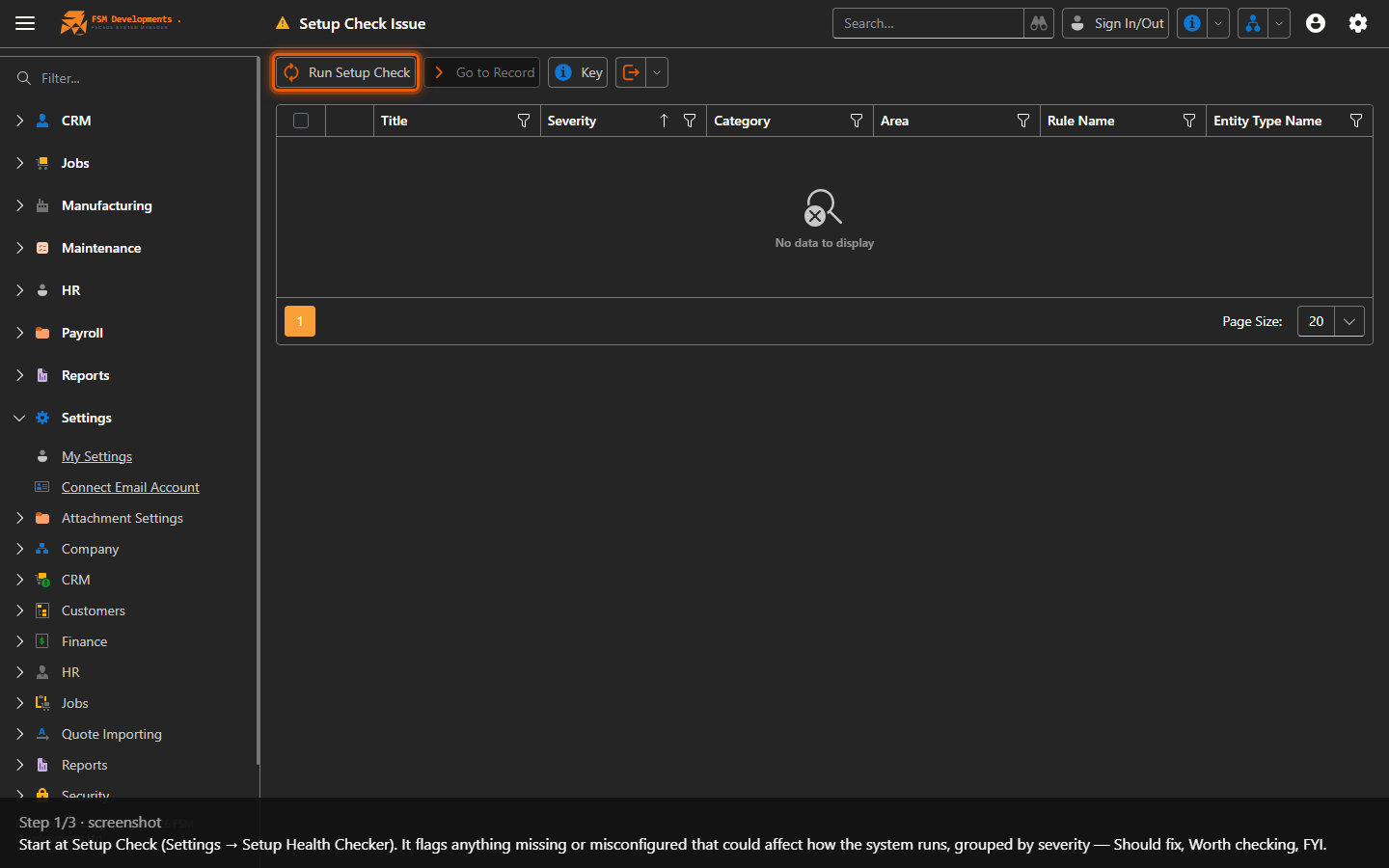Viewport: 1389px width, 868px height.
Task: Open the top-level Reports menu item
Action: (85, 375)
